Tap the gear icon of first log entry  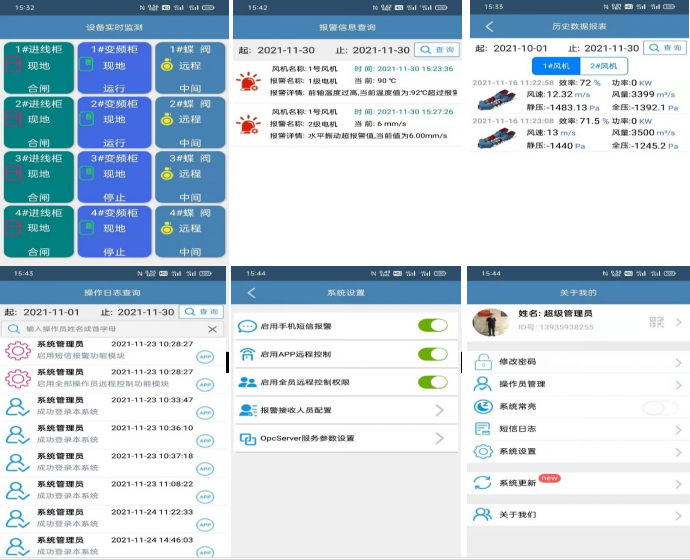coord(17,350)
